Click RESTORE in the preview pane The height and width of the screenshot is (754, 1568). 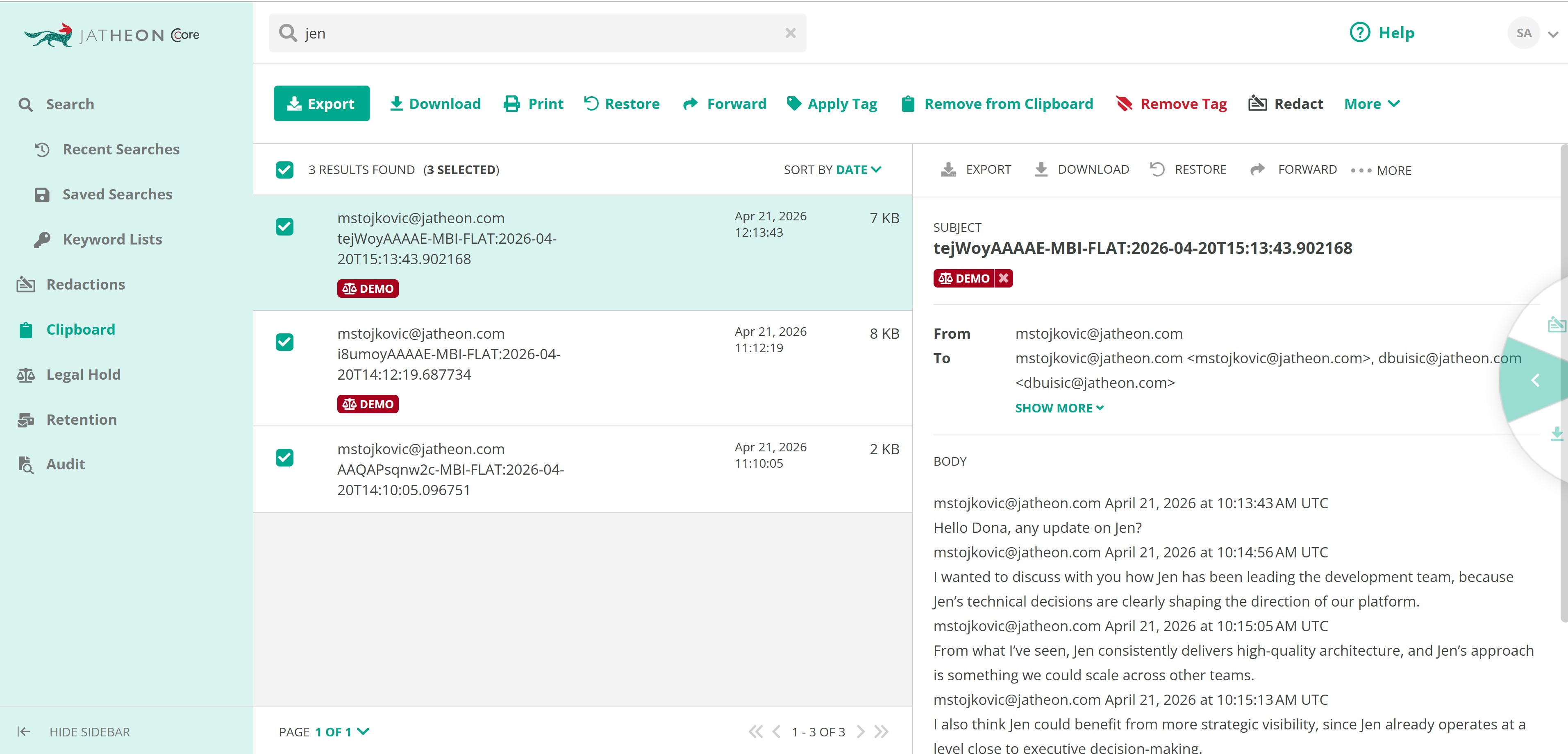1188,170
